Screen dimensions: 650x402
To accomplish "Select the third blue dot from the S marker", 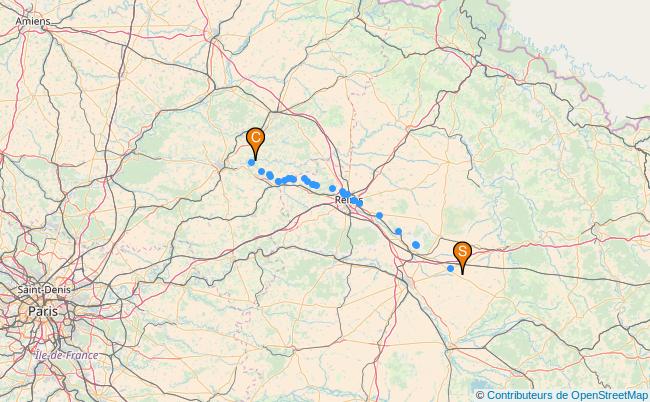I will click(398, 231).
